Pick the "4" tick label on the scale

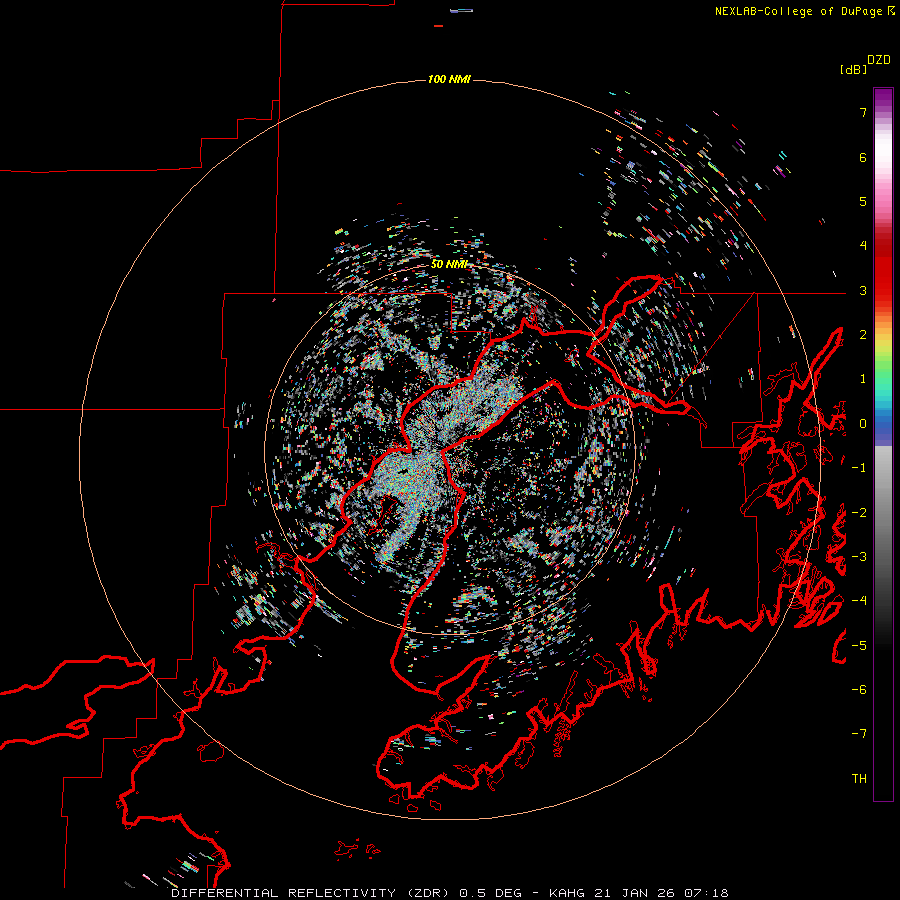pos(863,246)
